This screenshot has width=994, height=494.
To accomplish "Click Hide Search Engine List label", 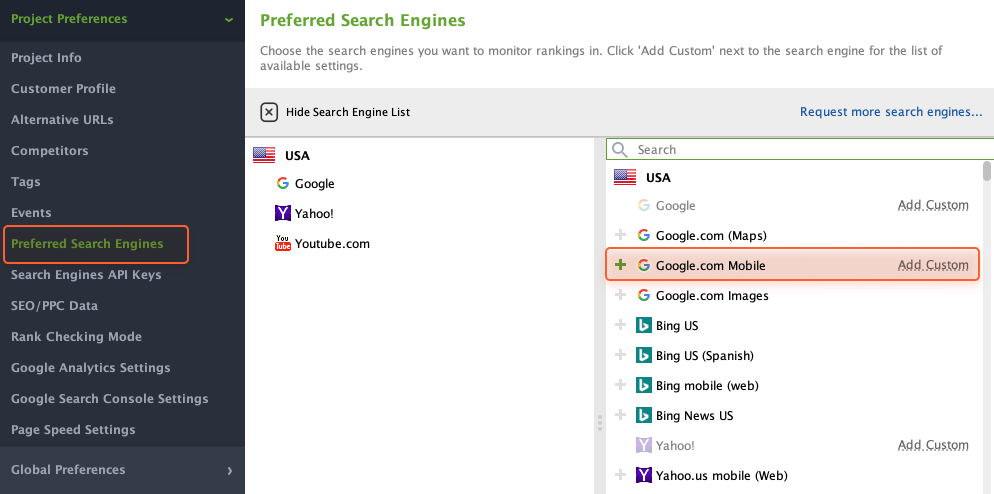I will pos(348,112).
